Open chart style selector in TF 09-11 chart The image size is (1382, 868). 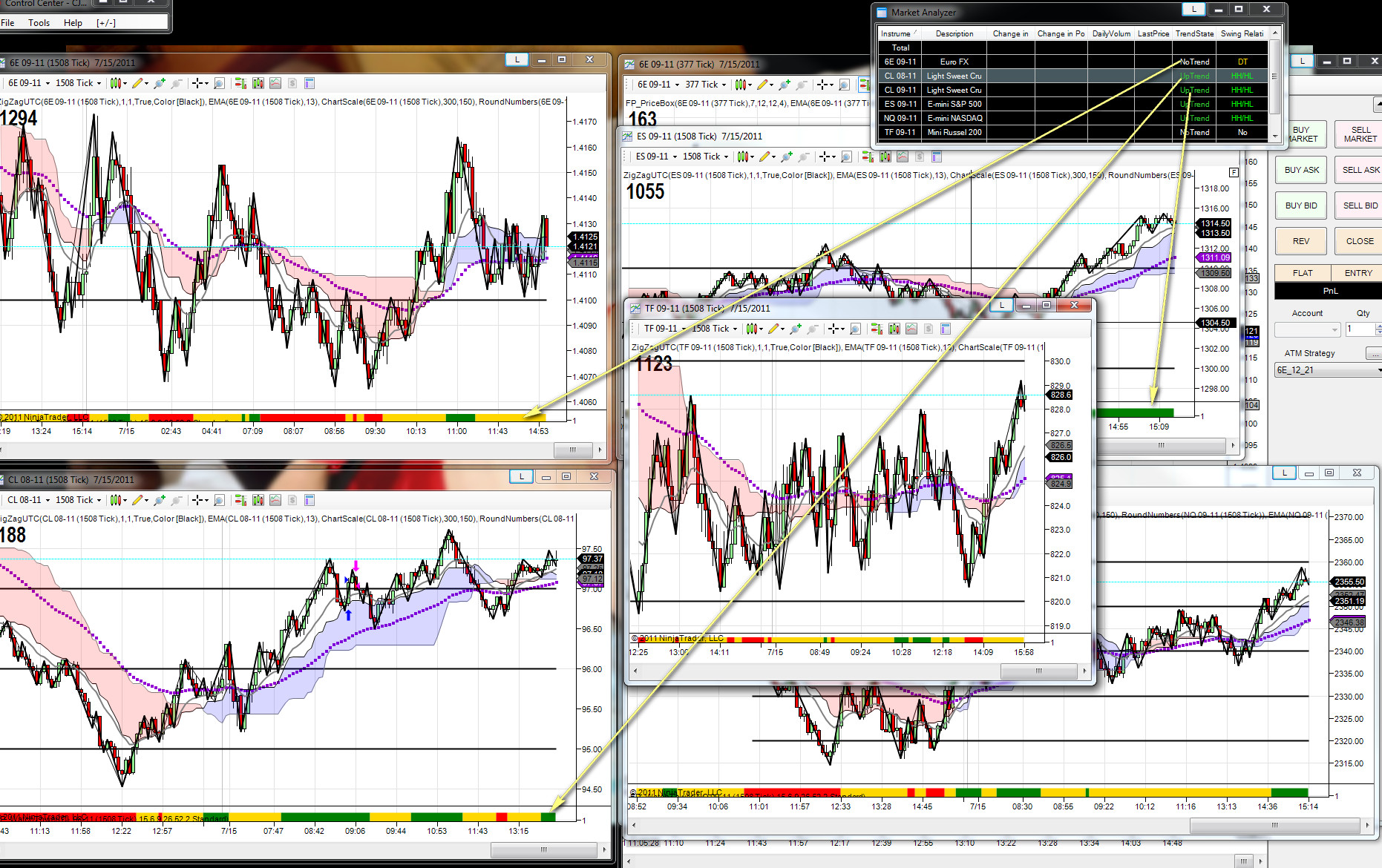click(x=753, y=329)
